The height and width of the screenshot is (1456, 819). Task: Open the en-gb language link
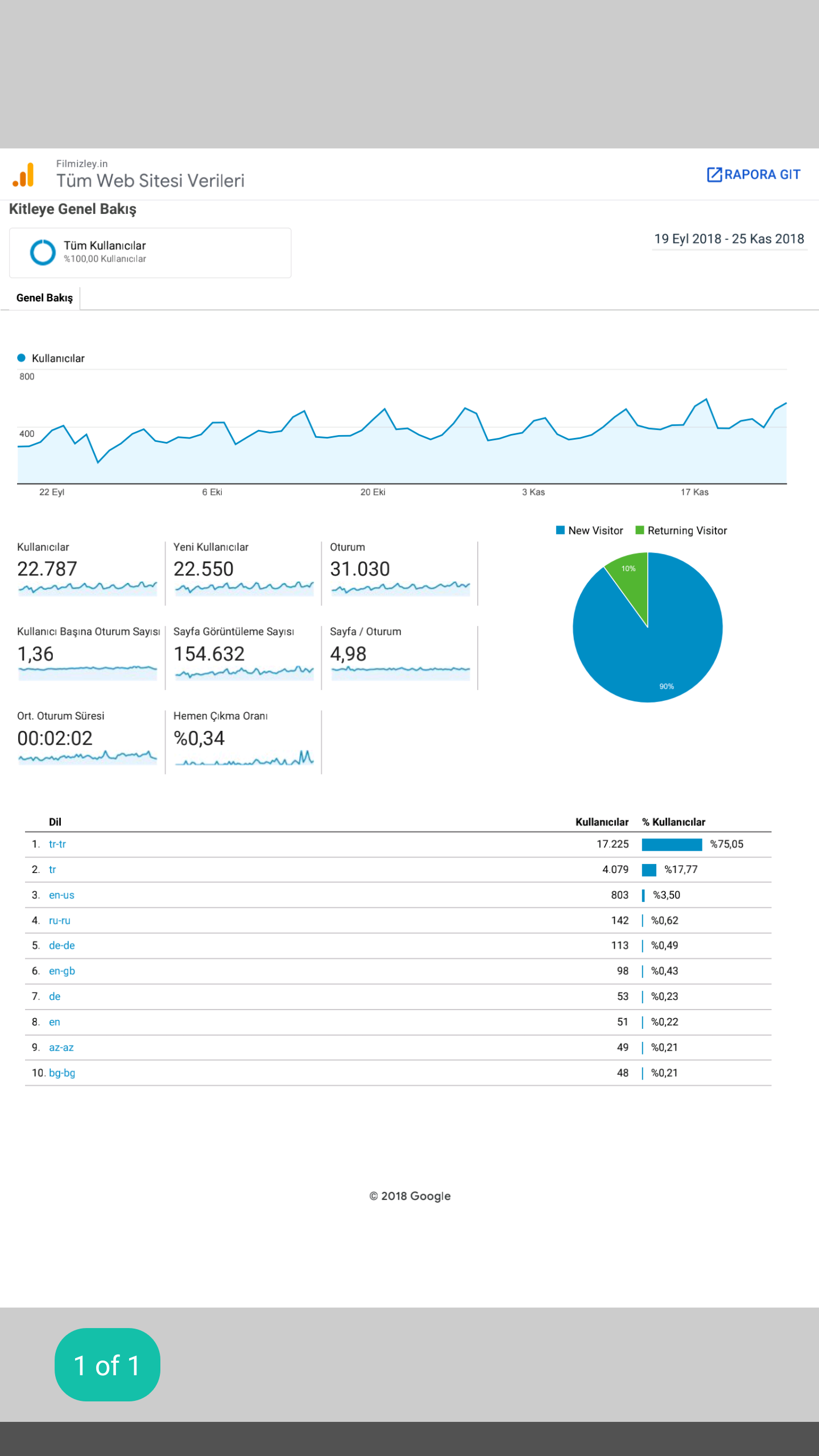[62, 971]
